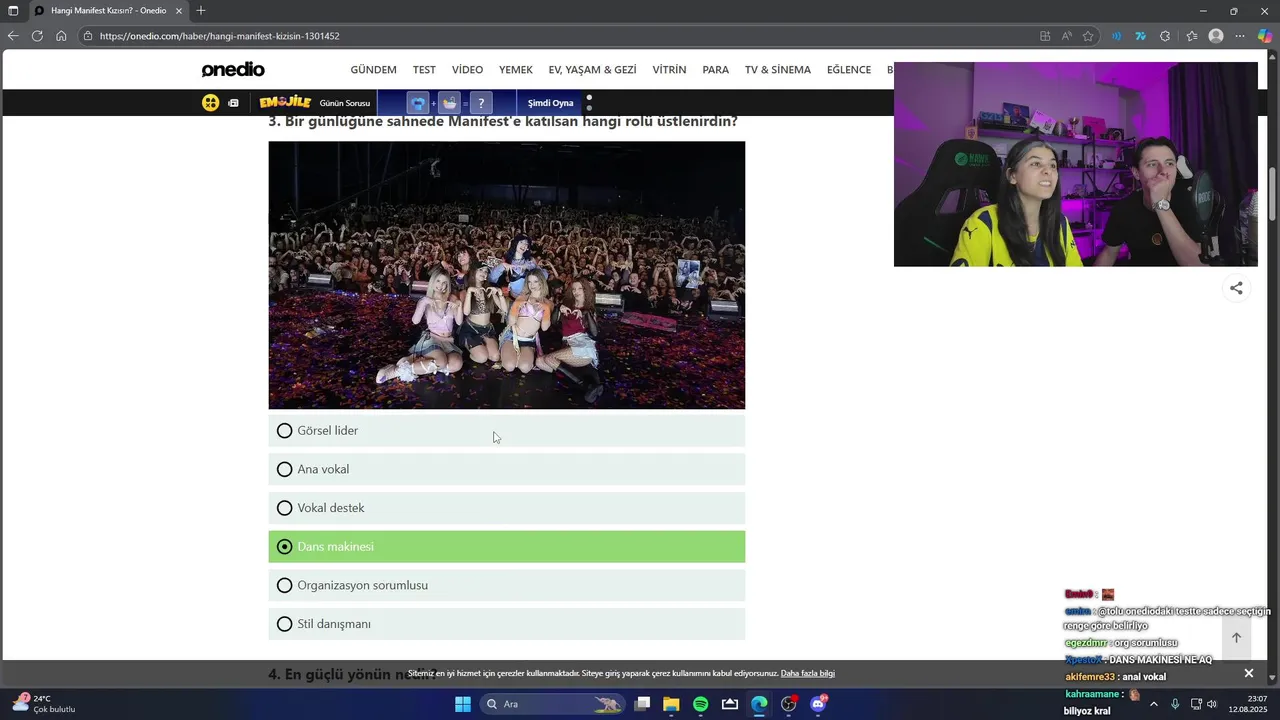
Task: Open Discord from the taskbar
Action: pos(818,704)
